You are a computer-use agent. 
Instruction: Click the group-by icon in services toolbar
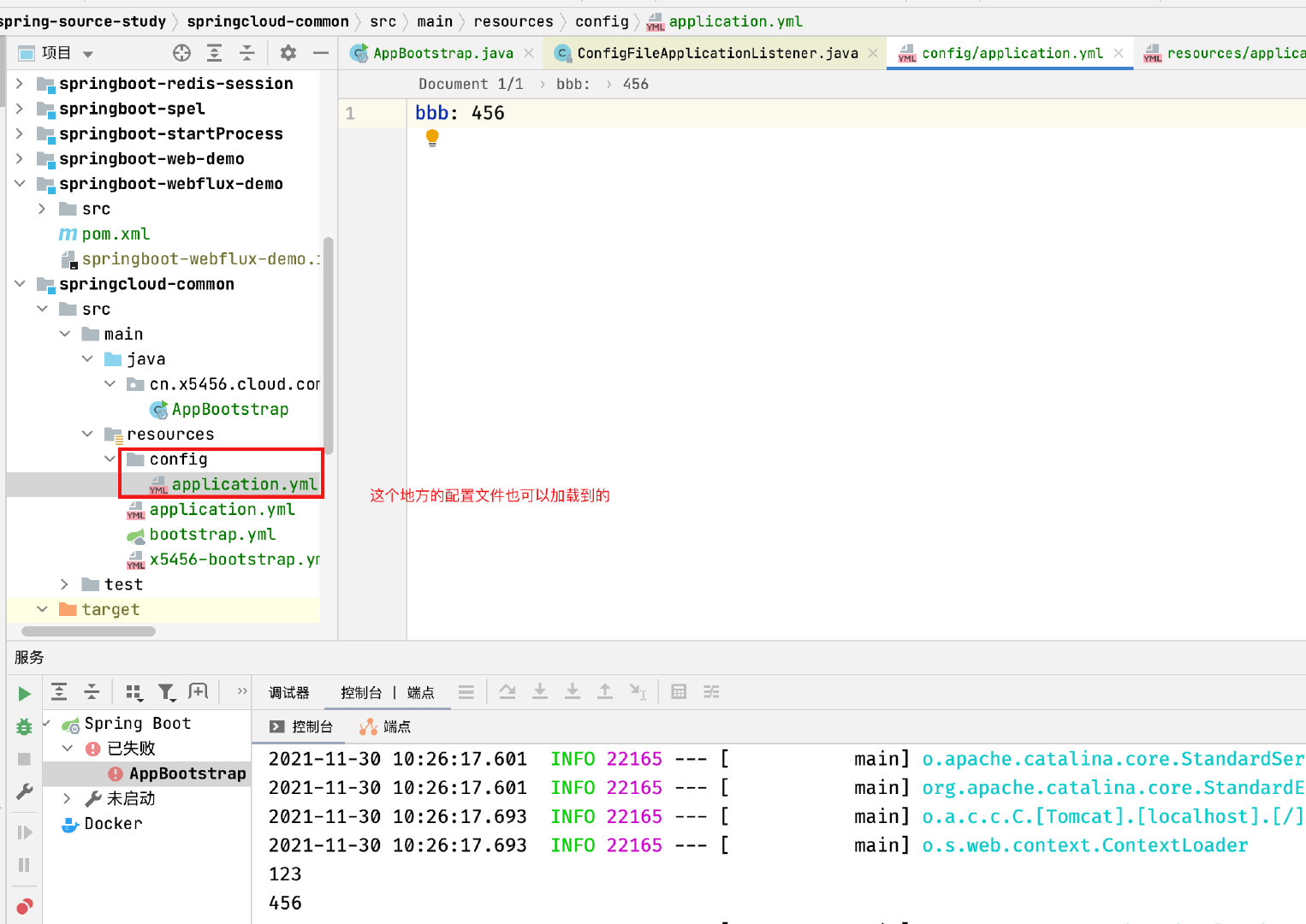tap(134, 691)
